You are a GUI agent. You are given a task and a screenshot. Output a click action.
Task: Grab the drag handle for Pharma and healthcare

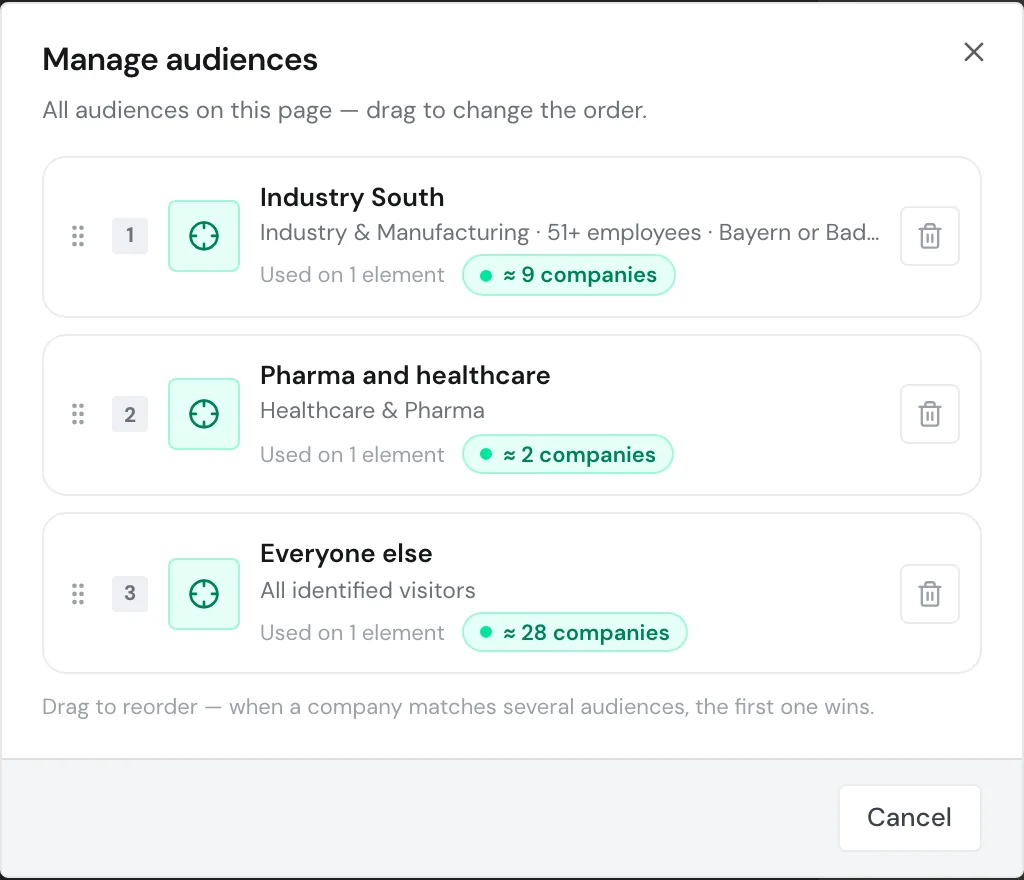click(78, 414)
